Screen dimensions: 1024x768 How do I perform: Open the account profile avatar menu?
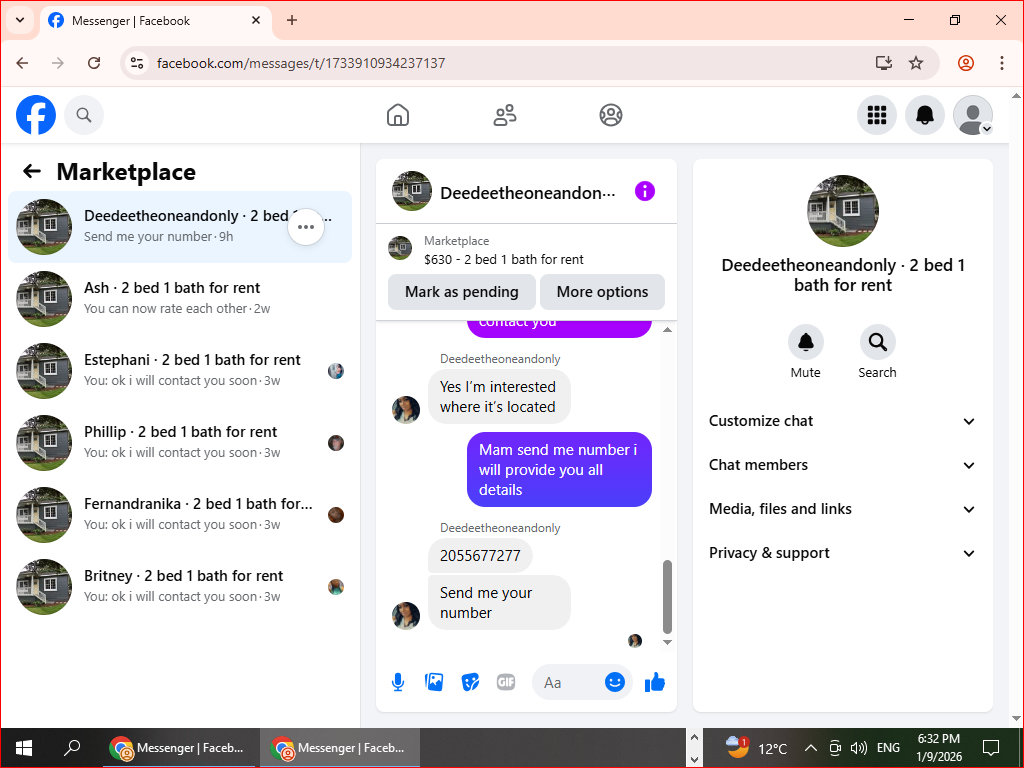973,115
